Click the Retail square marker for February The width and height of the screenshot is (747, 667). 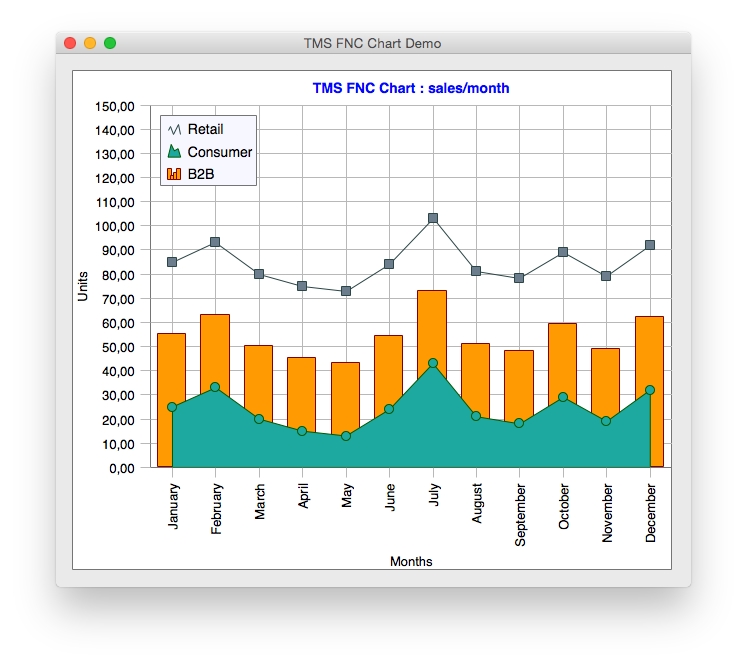(x=215, y=242)
